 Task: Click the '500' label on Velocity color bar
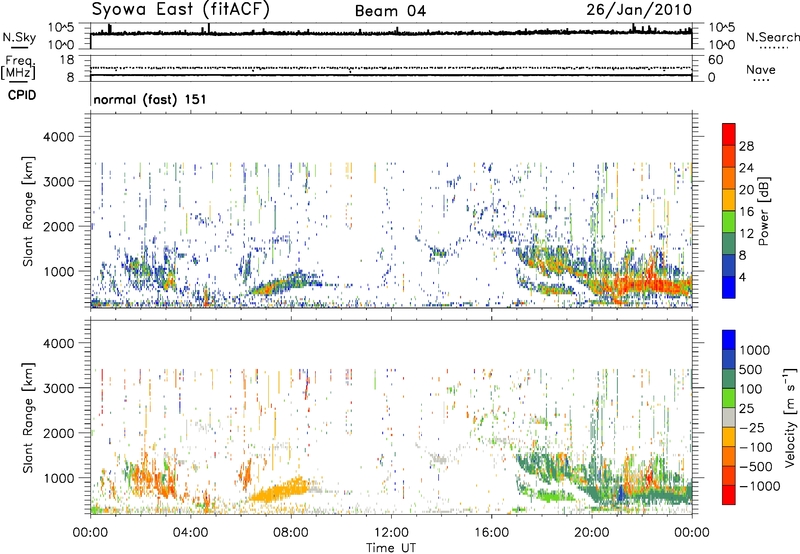751,370
